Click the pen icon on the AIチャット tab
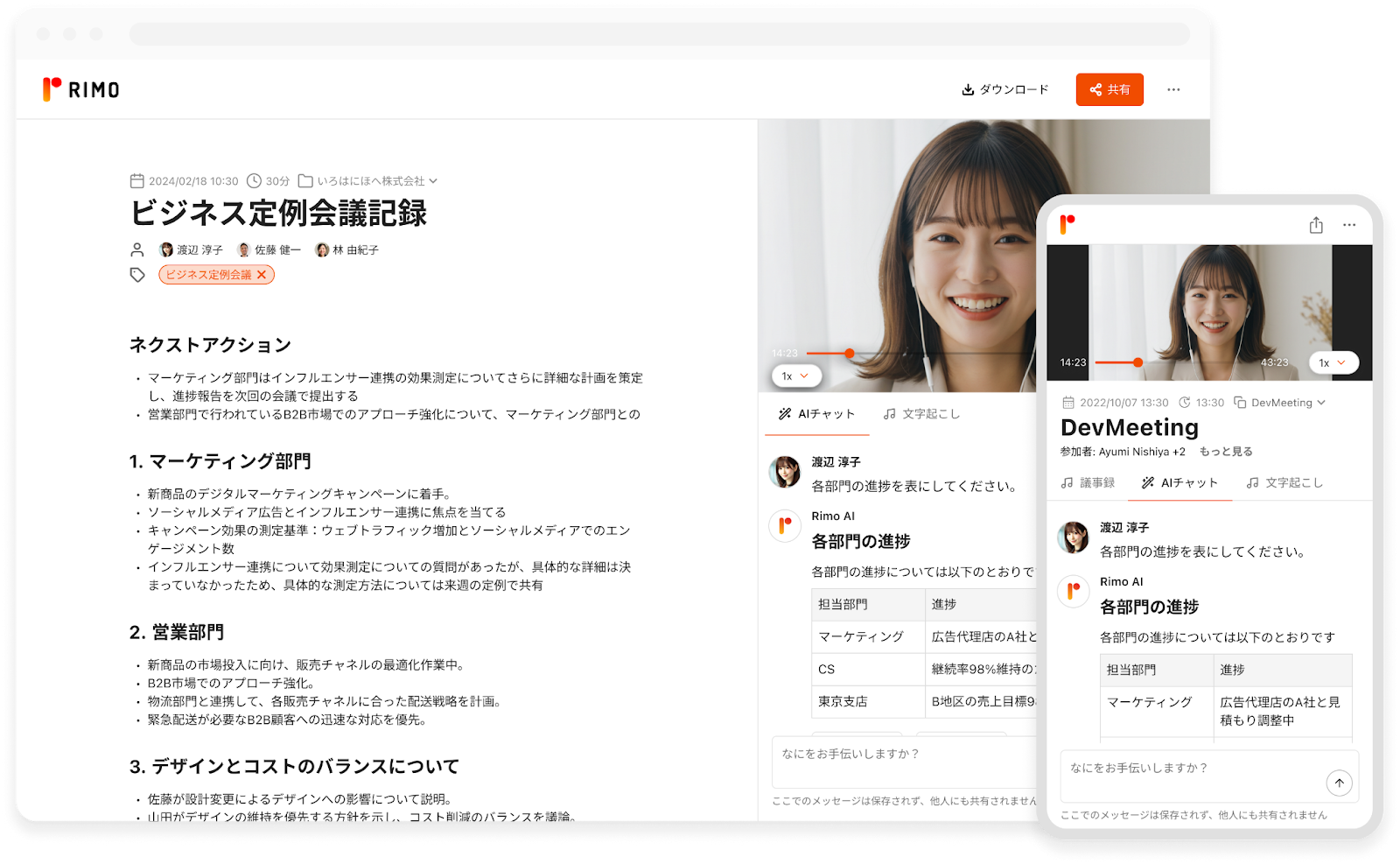 (x=784, y=413)
